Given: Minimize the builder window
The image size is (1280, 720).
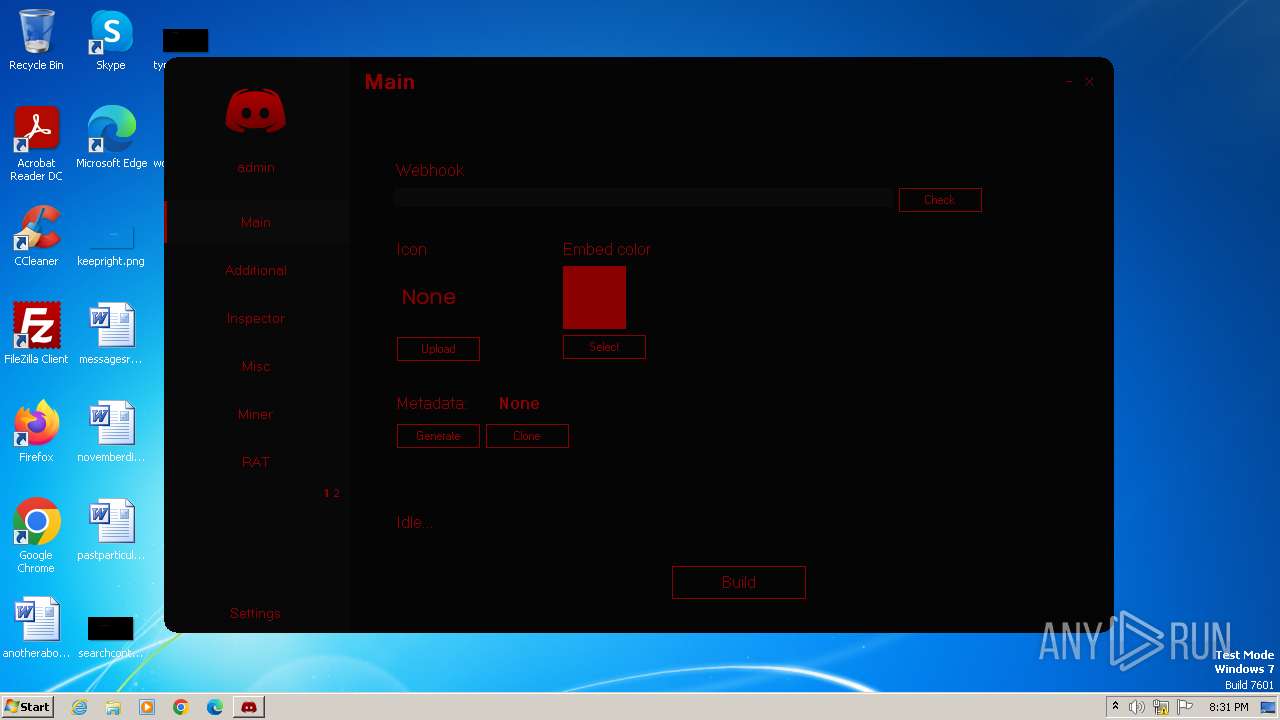Looking at the screenshot, I should 1069,82.
